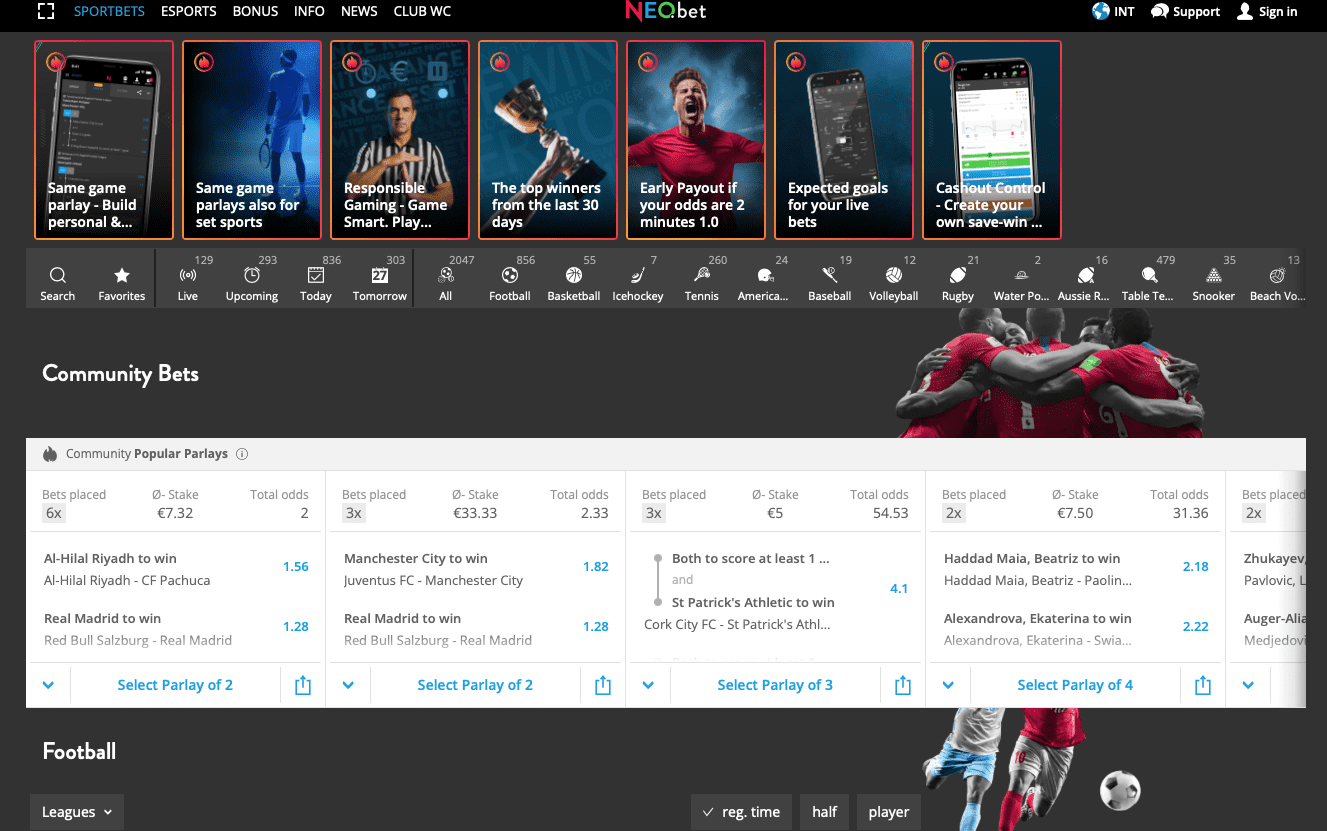Viewport: 1327px width, 831px height.
Task: Pick Manchester City odds 1.82
Action: [596, 567]
